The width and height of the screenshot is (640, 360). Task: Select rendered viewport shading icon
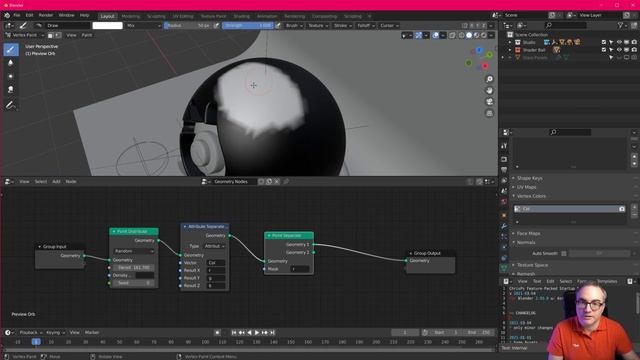484,36
